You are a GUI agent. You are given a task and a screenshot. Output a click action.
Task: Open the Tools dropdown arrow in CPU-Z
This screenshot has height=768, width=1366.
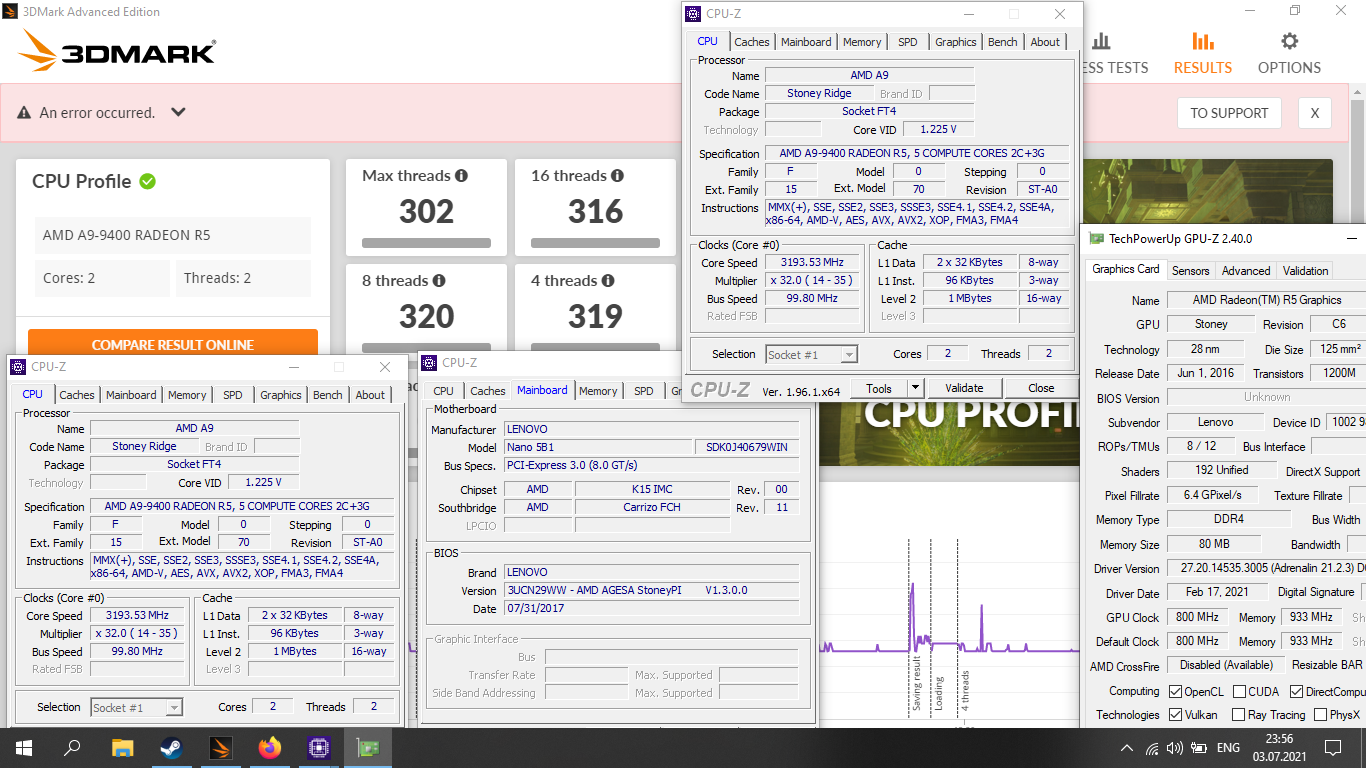point(915,388)
